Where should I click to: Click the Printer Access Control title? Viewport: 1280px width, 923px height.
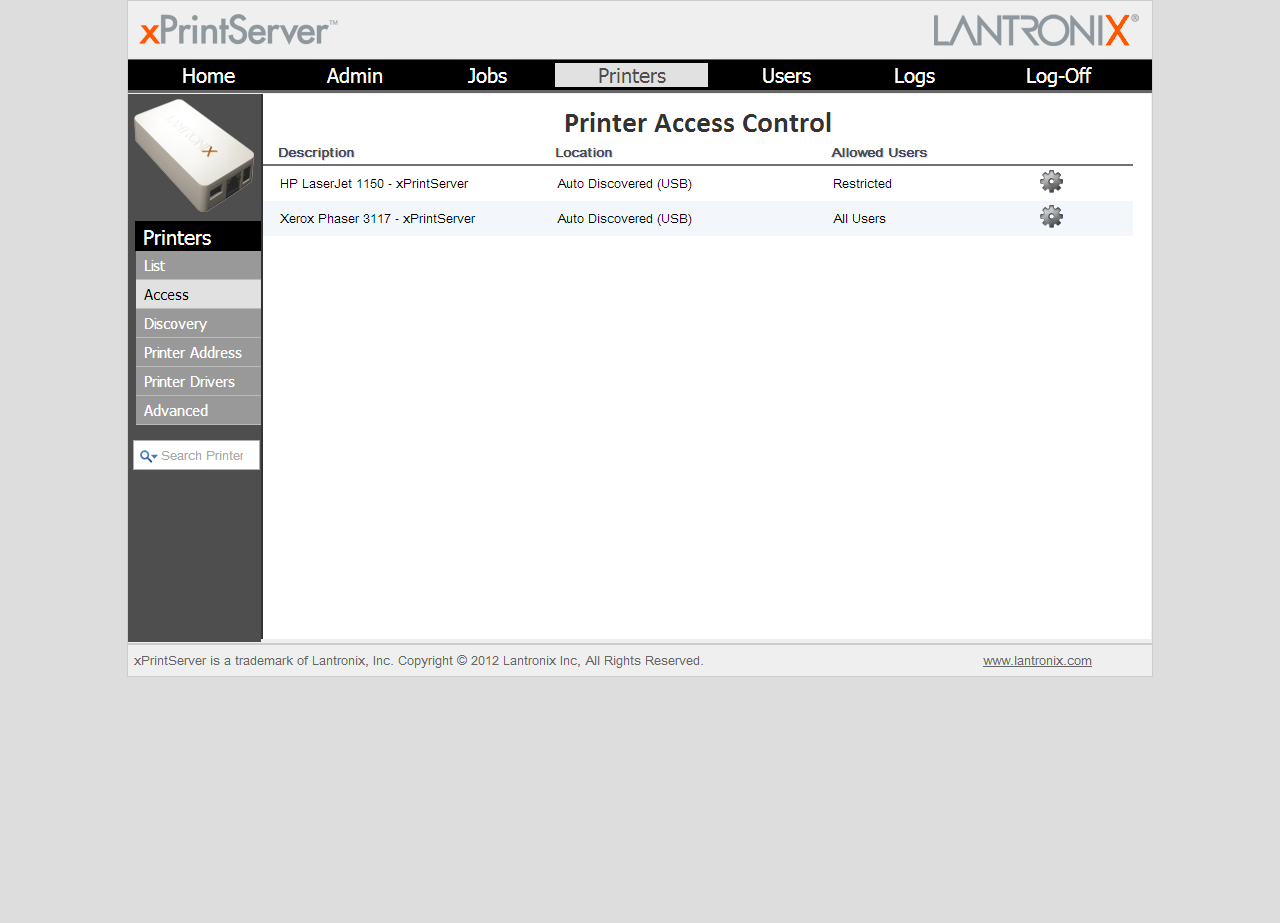(698, 123)
